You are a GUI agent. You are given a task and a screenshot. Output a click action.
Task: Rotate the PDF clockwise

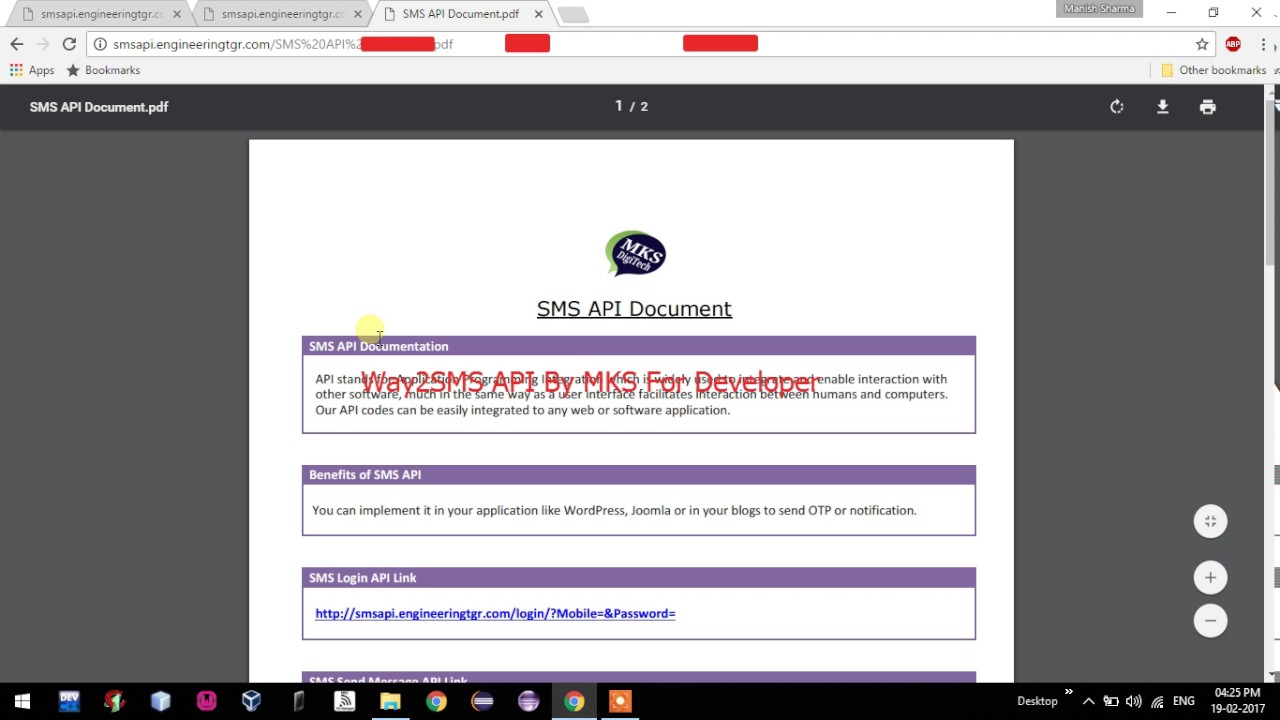(x=1117, y=107)
